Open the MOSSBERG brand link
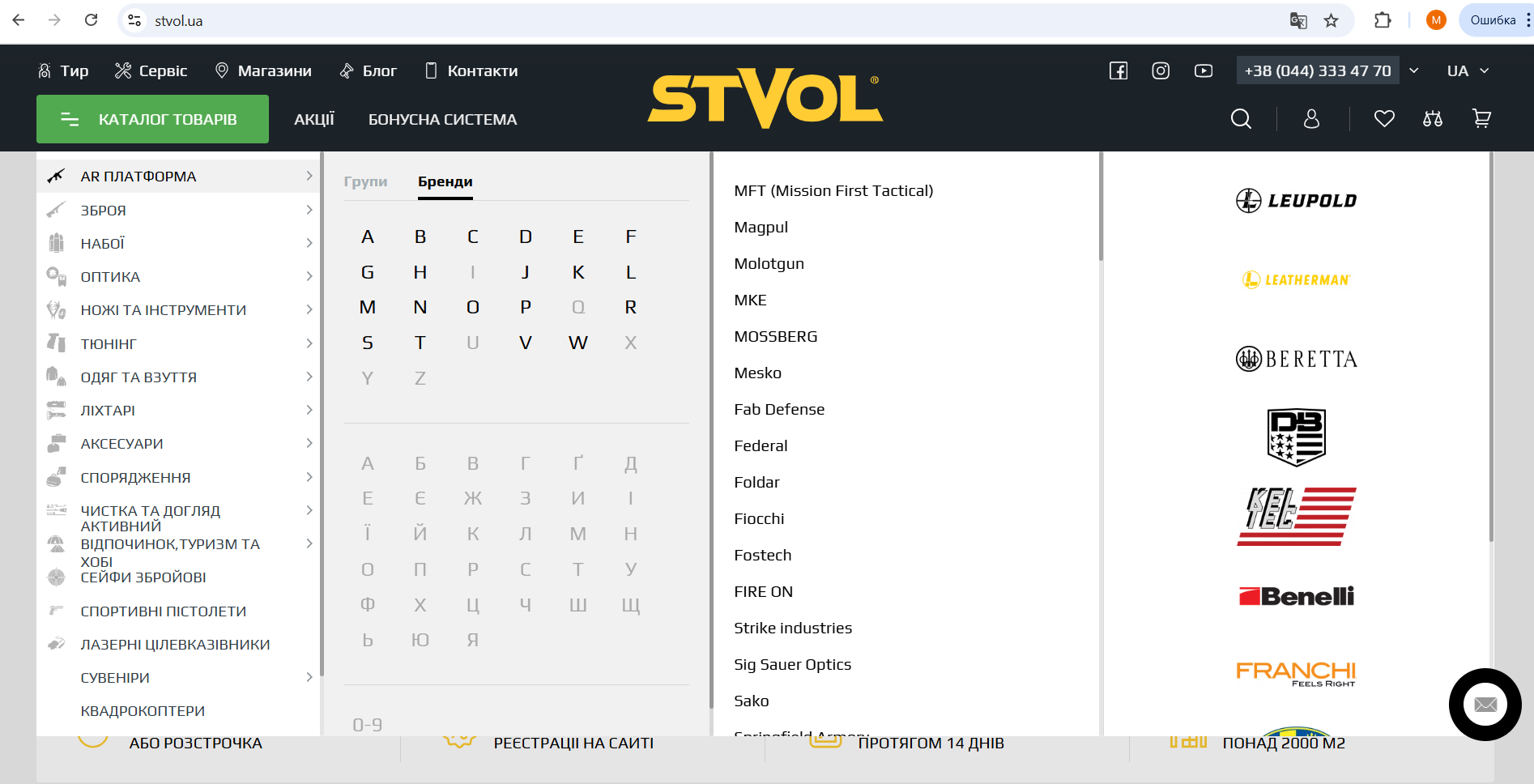 775,337
